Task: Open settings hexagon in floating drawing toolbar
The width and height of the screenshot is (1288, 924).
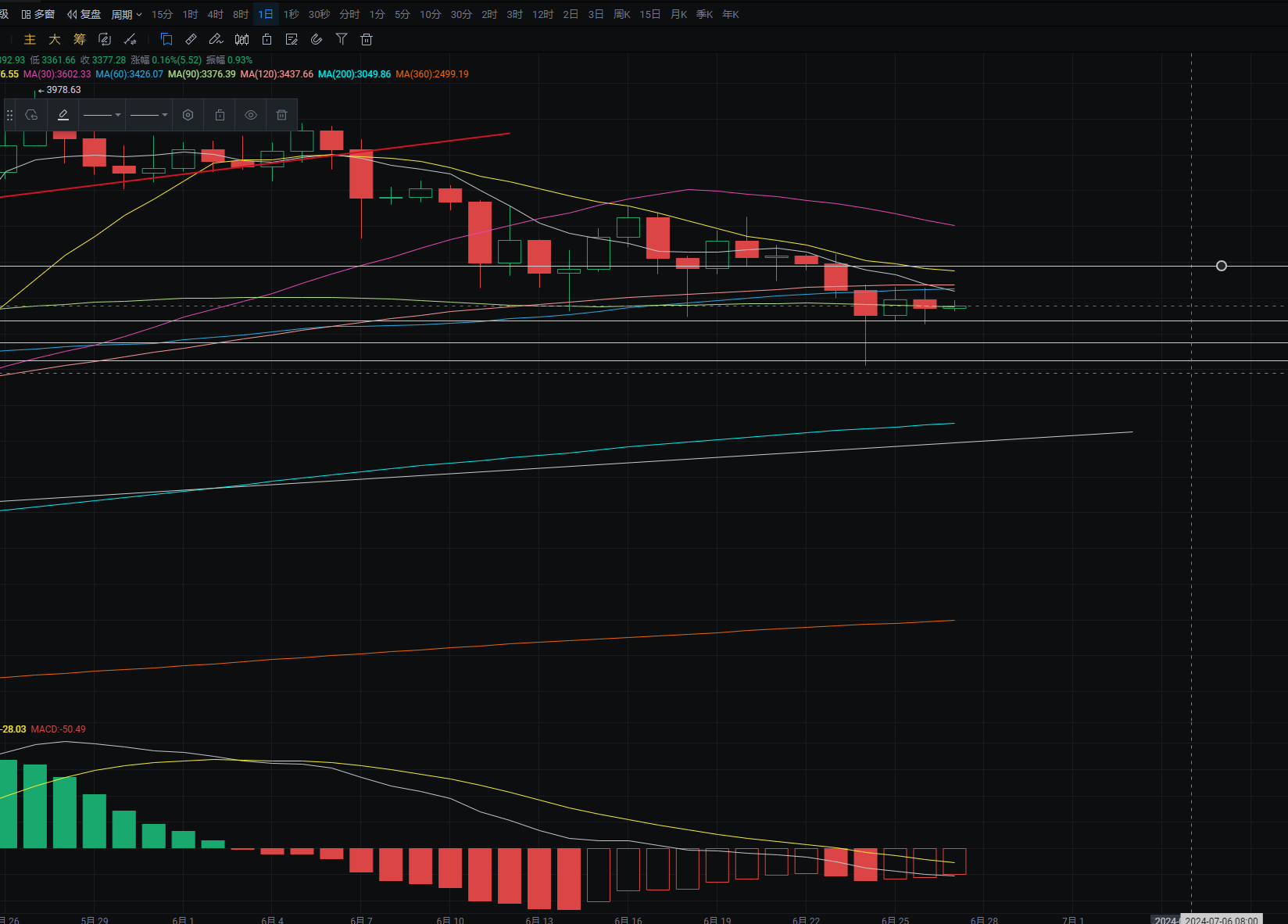Action: (188, 115)
